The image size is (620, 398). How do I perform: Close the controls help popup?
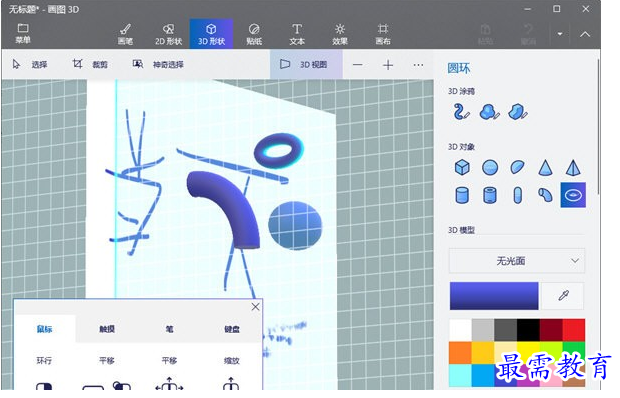255,307
